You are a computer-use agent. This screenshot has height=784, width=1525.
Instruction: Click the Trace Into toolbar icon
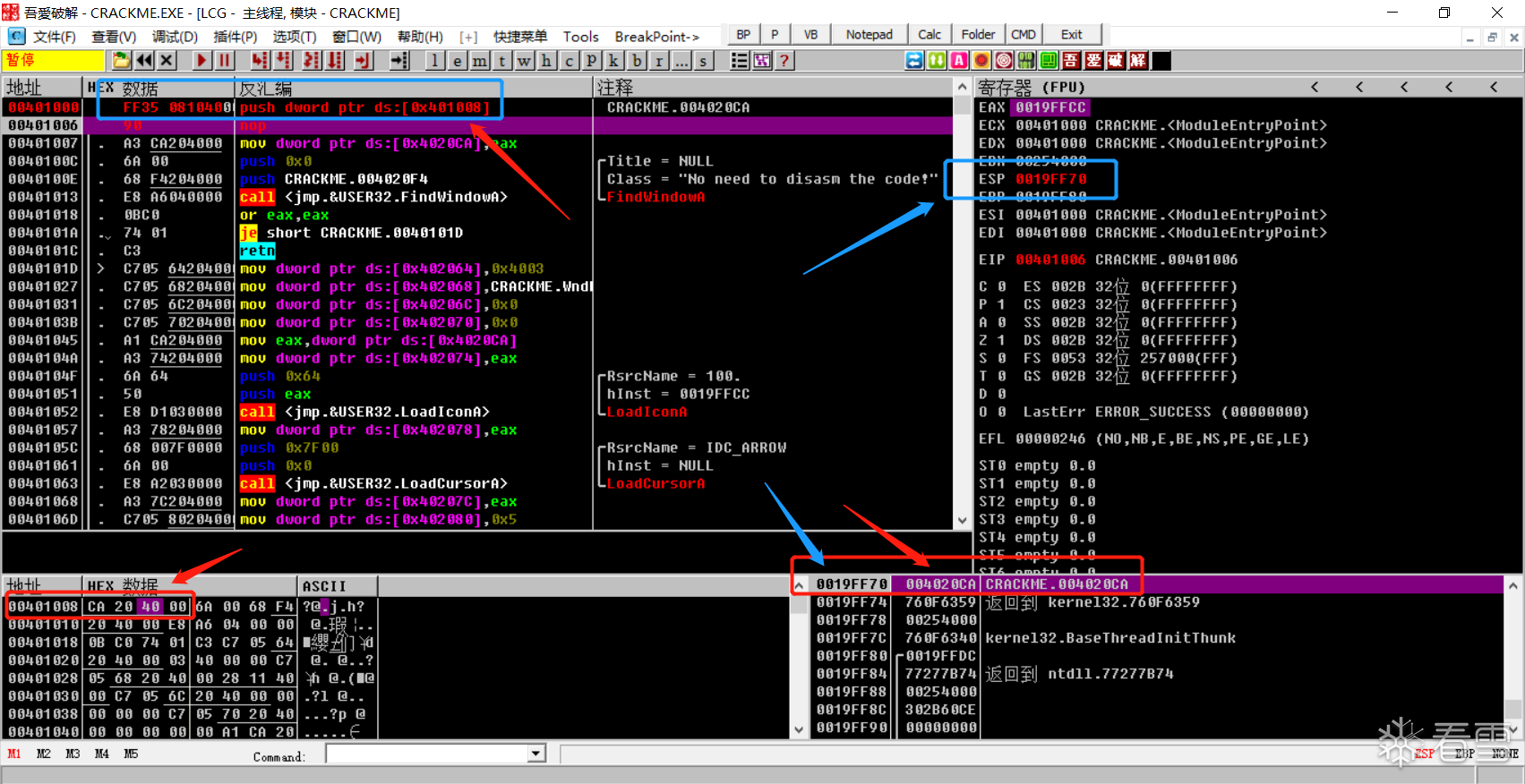pyautogui.click(x=312, y=60)
